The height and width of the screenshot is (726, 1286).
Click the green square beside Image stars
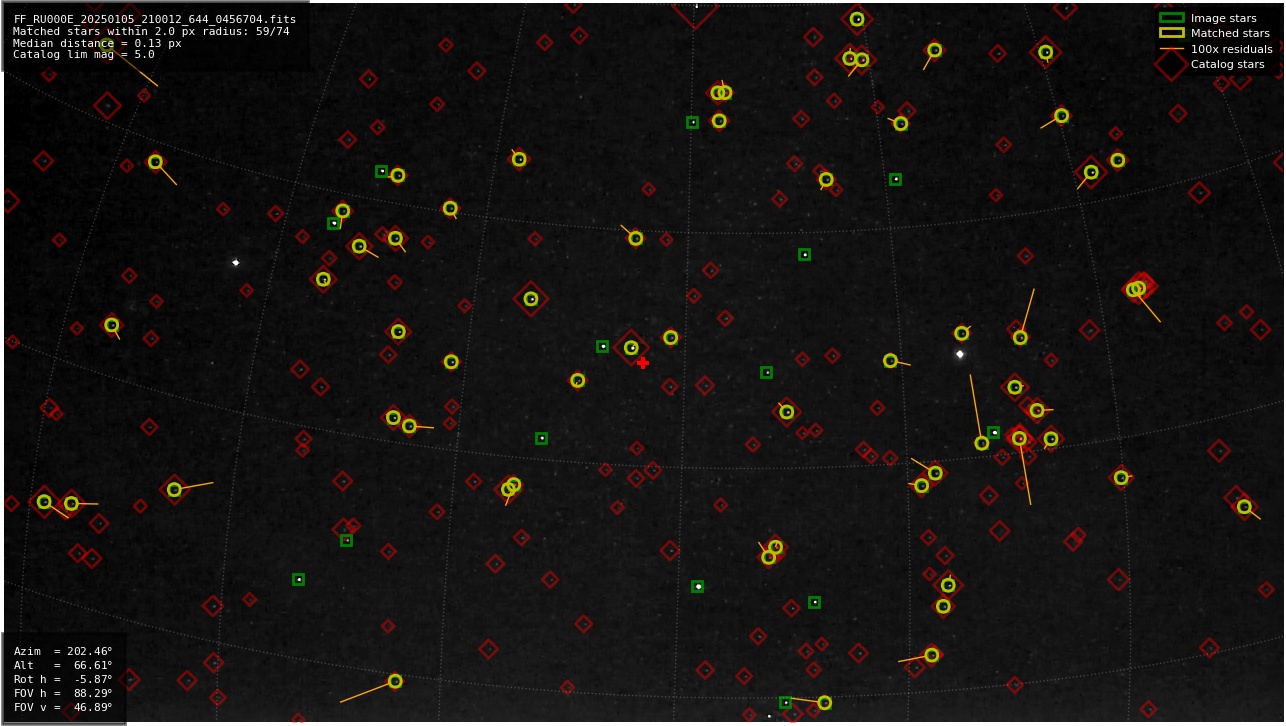[1171, 18]
